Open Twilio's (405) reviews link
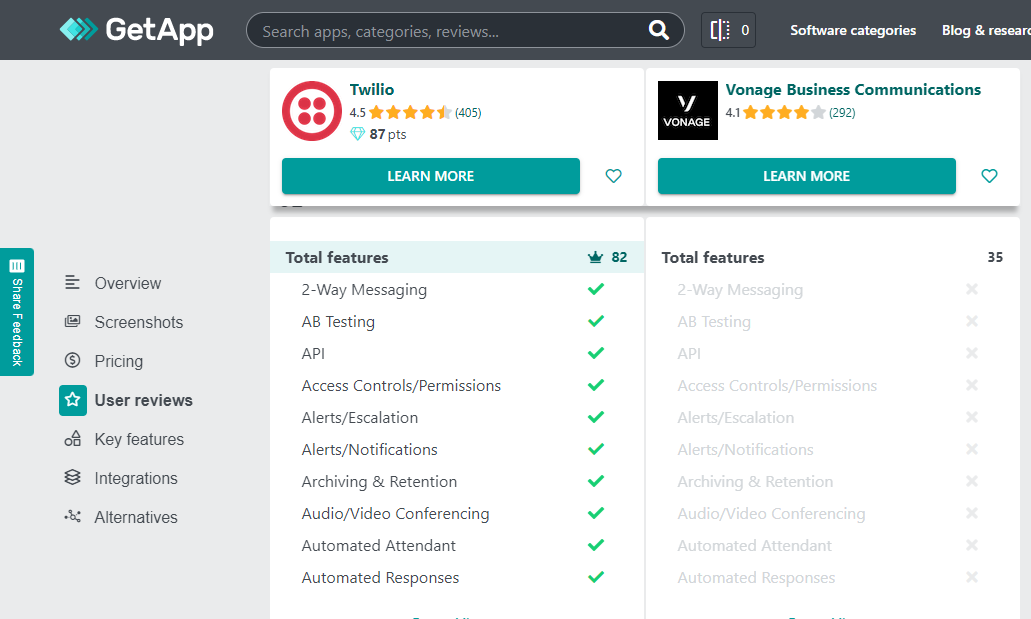 (x=468, y=112)
